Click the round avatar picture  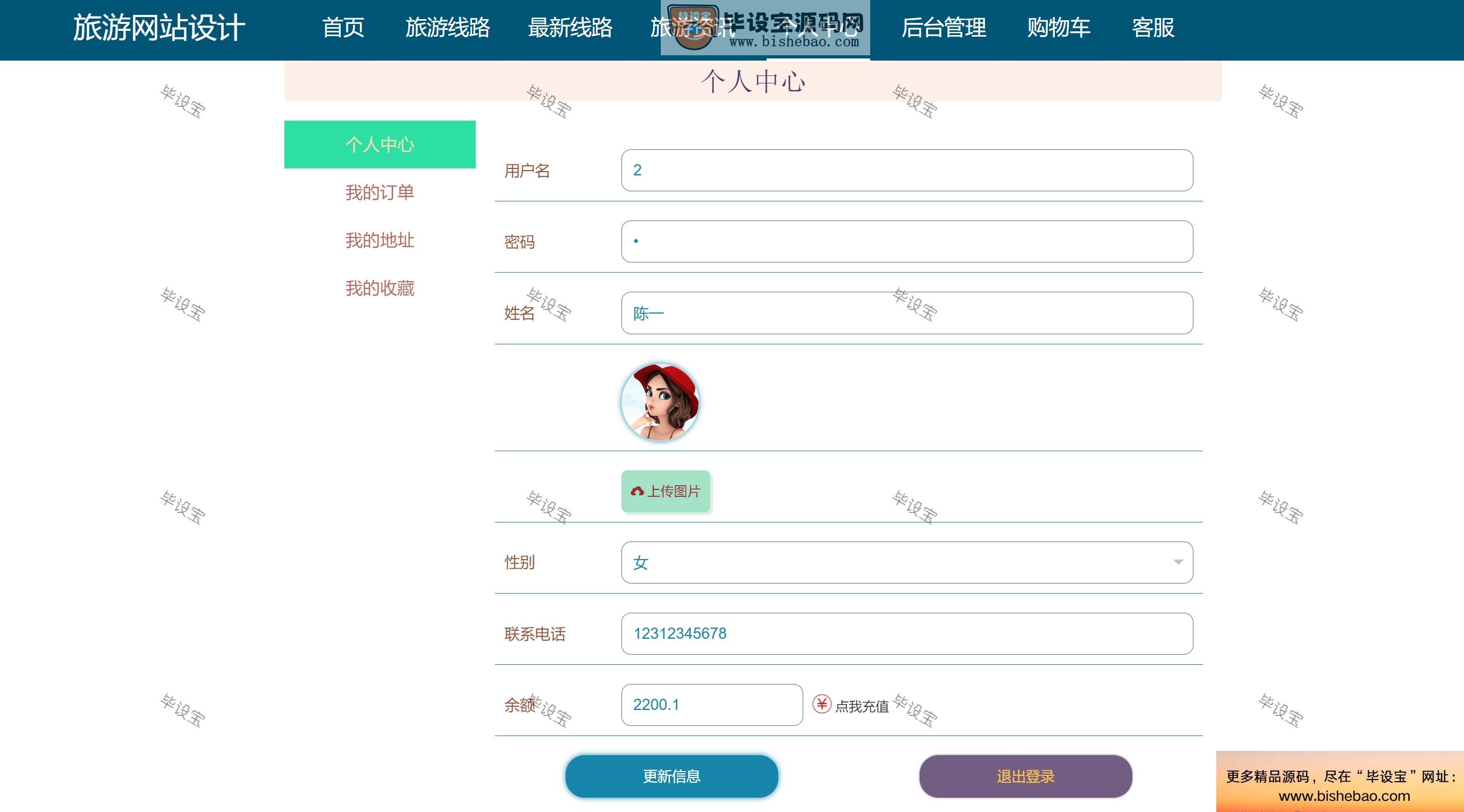pyautogui.click(x=660, y=402)
